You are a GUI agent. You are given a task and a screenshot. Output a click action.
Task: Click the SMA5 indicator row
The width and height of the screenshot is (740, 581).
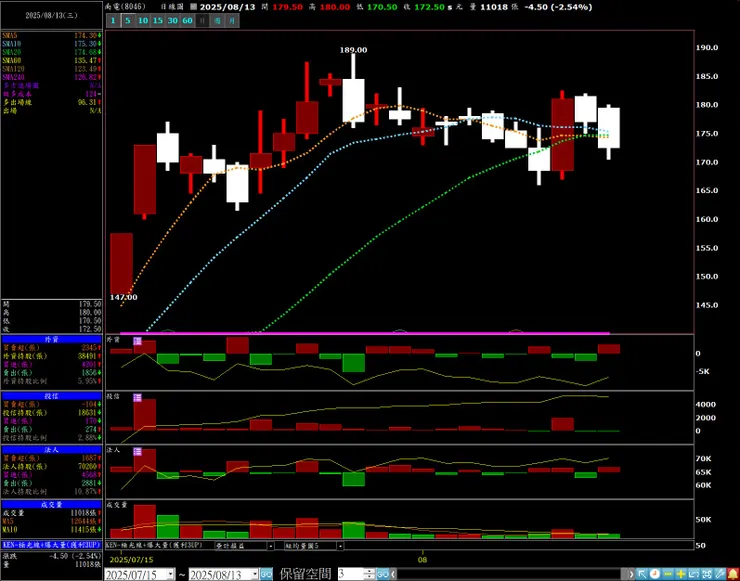point(51,35)
